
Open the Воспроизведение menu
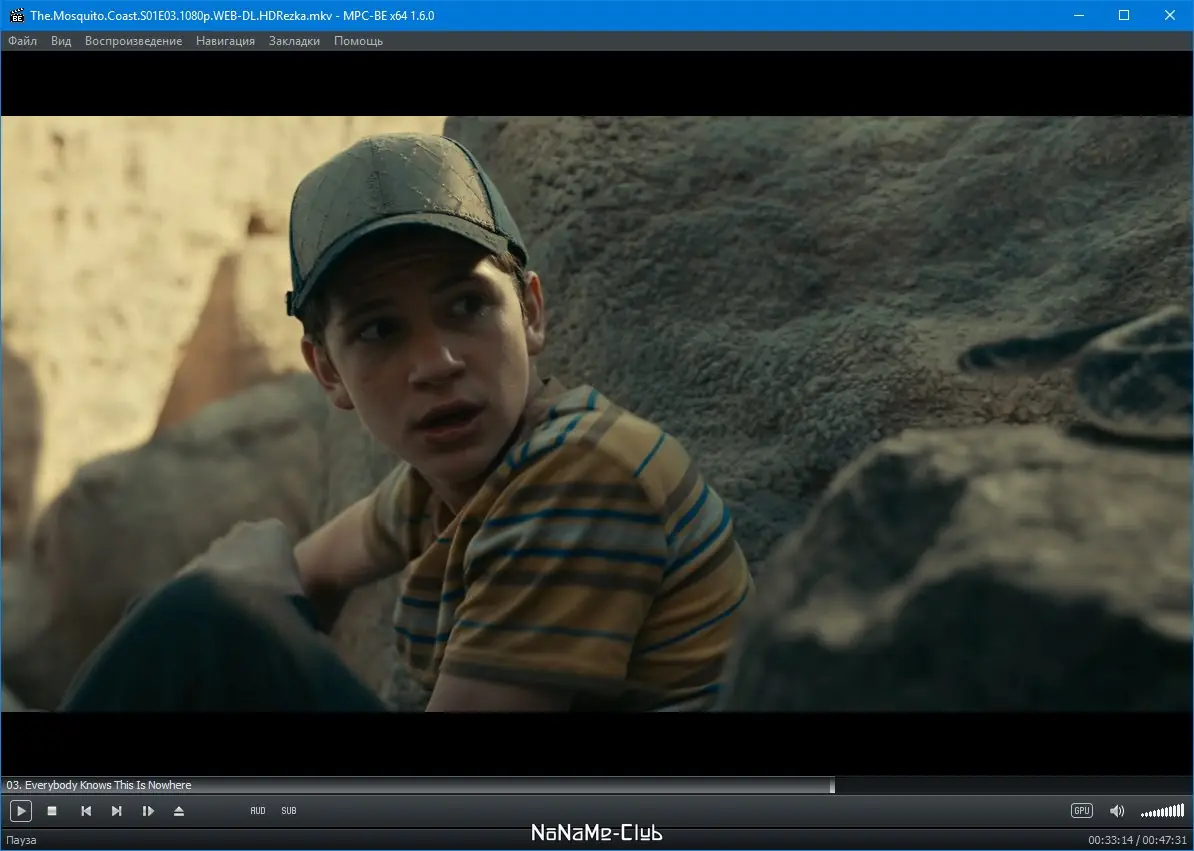point(133,41)
